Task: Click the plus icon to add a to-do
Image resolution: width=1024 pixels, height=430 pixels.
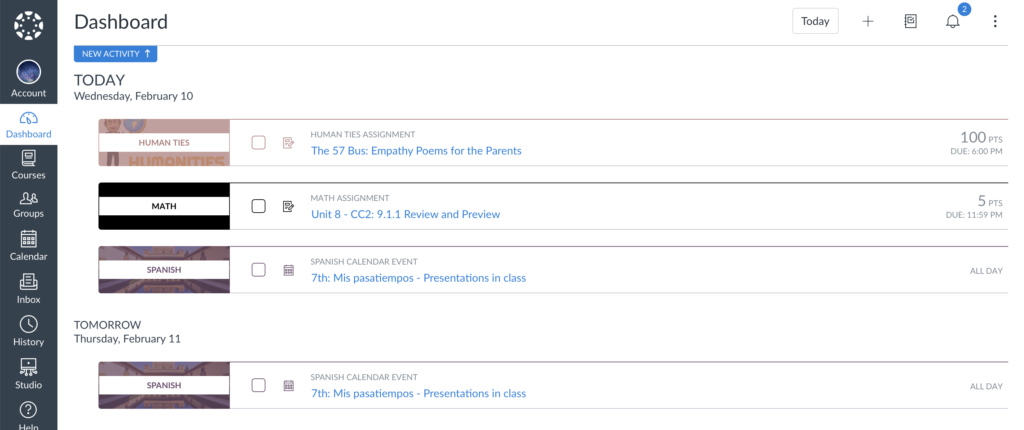Action: [867, 22]
